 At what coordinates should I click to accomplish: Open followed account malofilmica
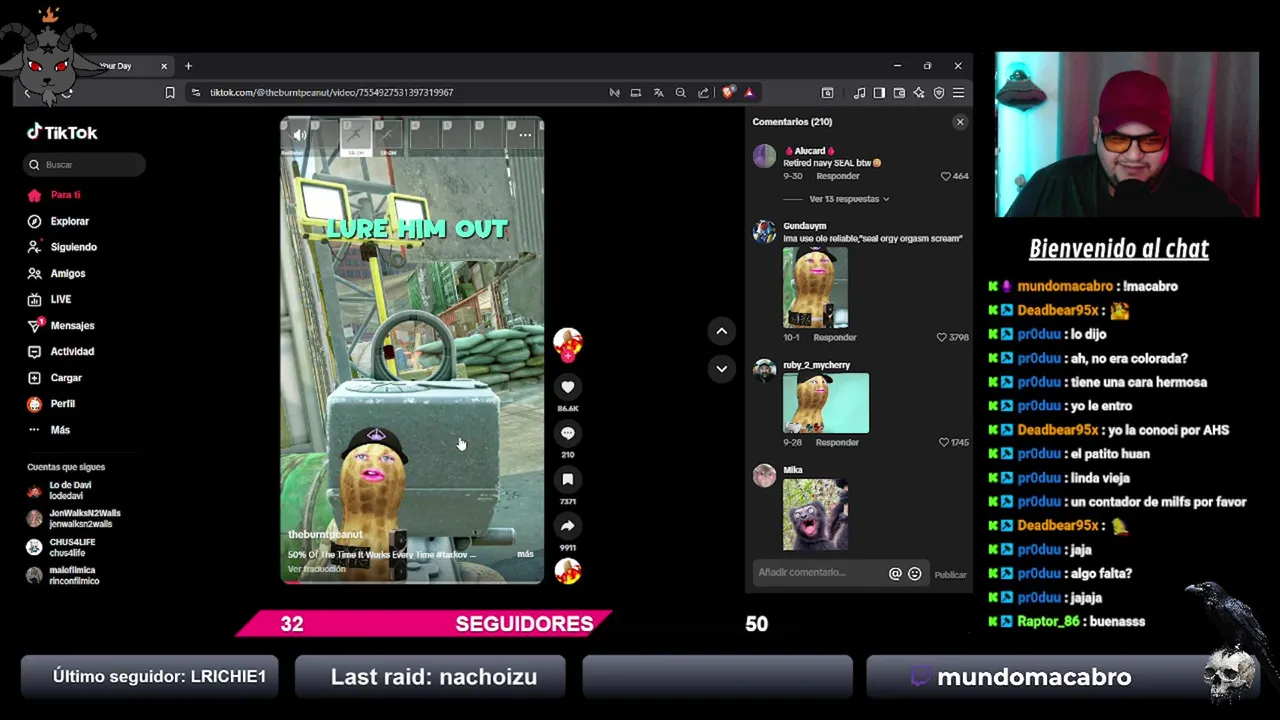click(x=64, y=575)
